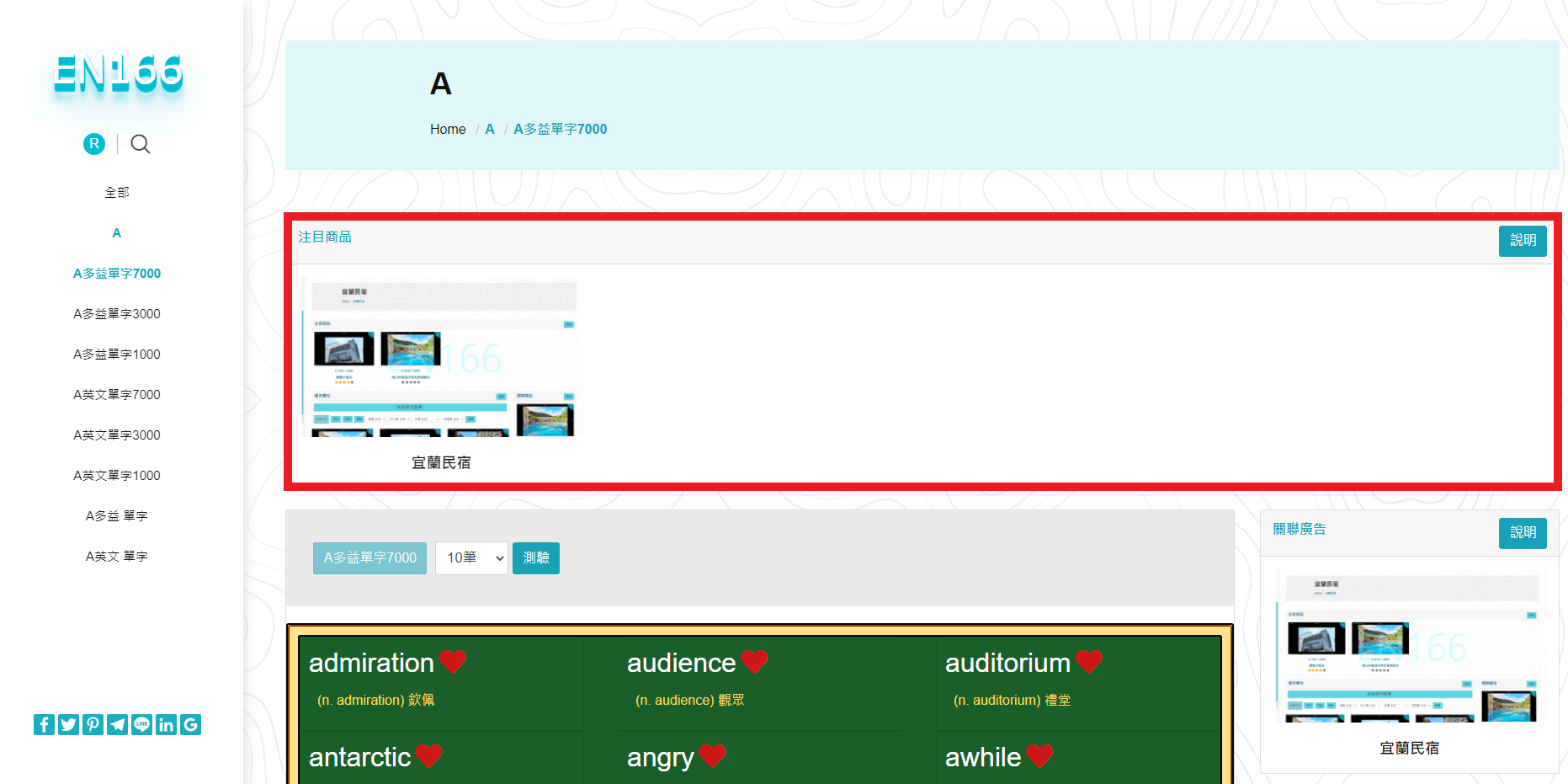Open the search magnifier icon

pyautogui.click(x=141, y=144)
